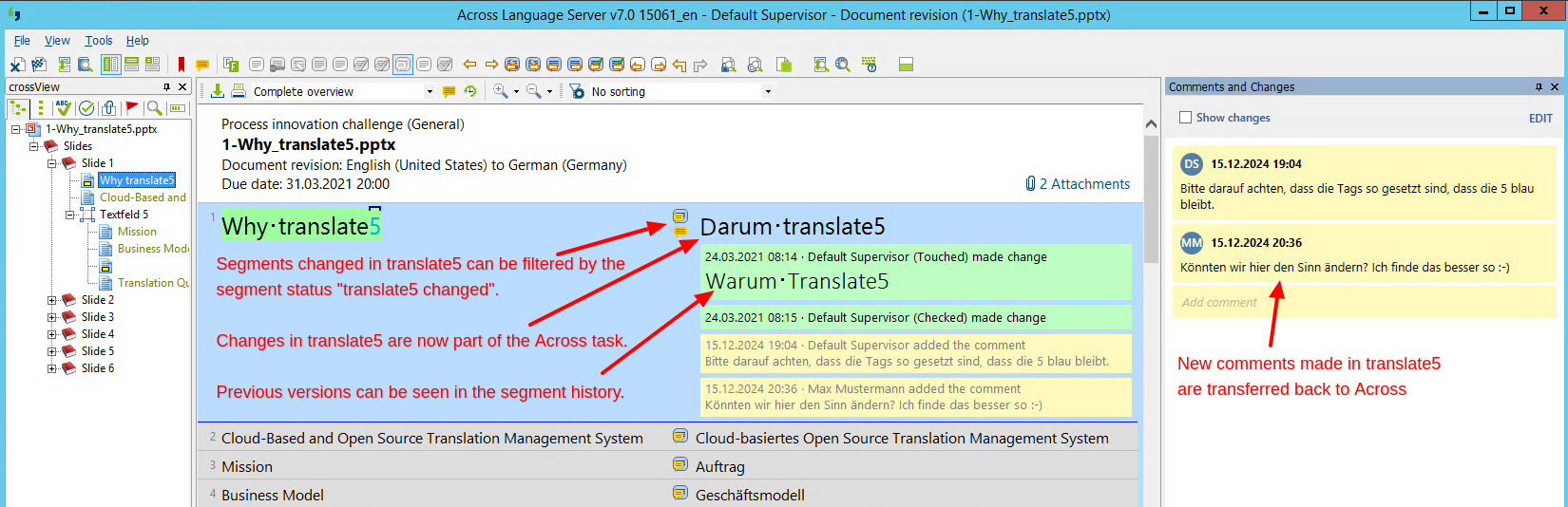
Task: Select the Business Model source segment
Action: 273,495
